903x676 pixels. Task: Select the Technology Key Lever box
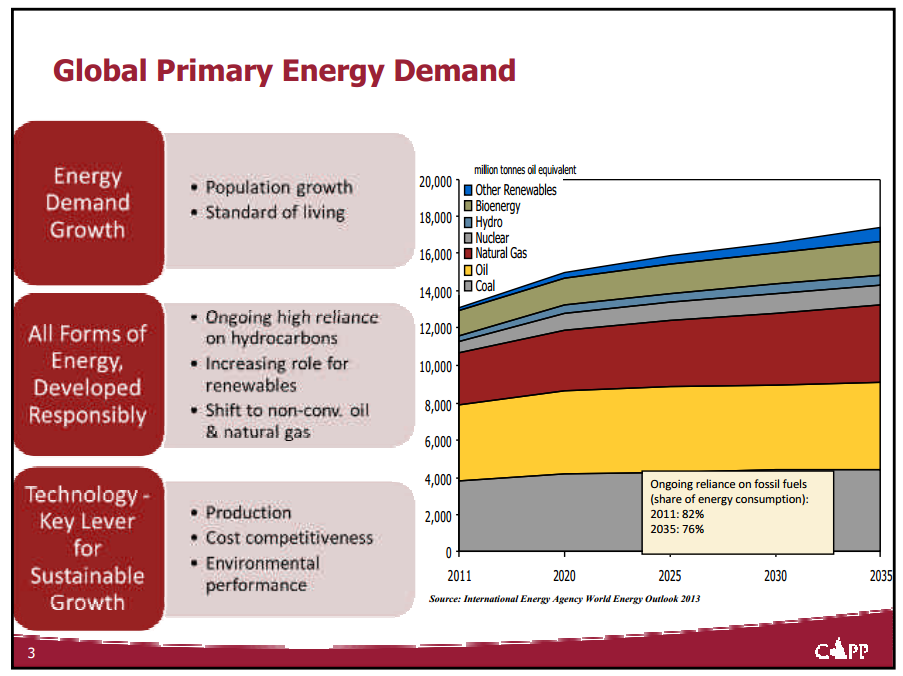[x=89, y=548]
